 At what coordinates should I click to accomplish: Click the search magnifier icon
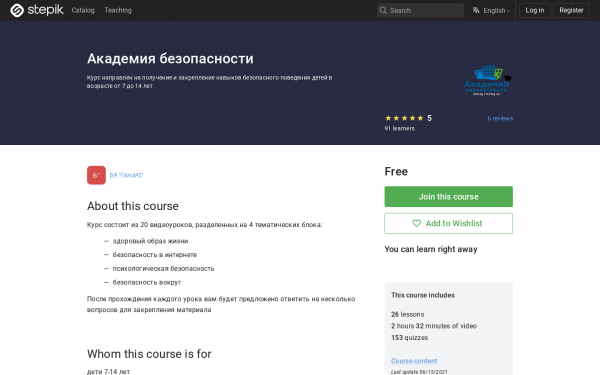pos(383,10)
